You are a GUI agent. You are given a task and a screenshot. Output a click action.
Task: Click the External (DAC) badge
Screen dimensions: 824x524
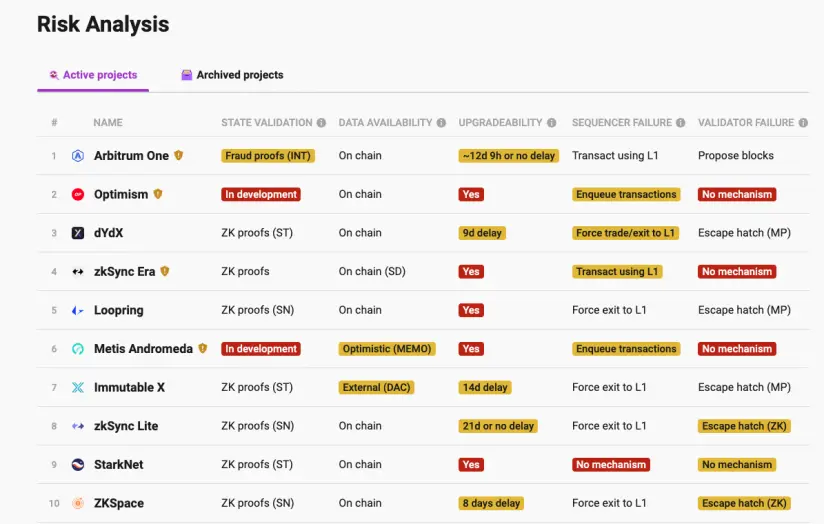click(376, 387)
